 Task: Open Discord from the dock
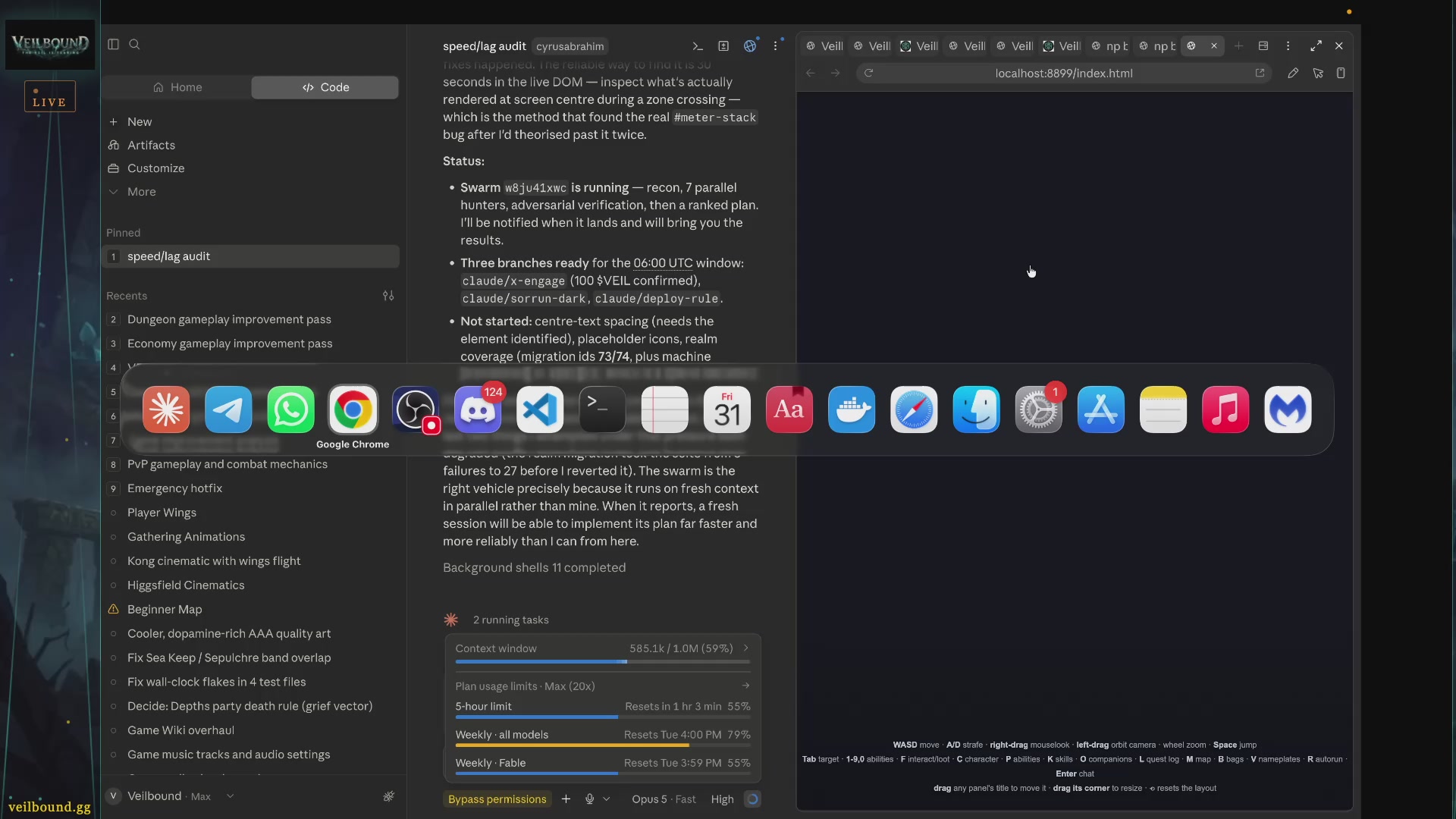[x=477, y=409]
